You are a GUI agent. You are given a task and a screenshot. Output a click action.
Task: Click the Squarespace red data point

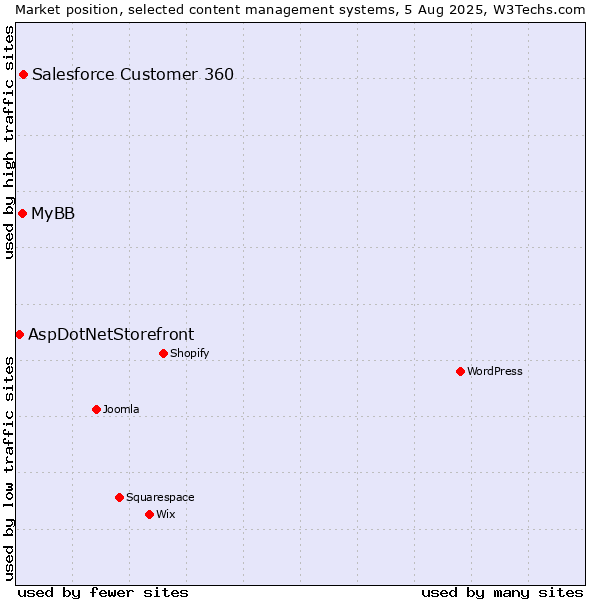point(119,497)
